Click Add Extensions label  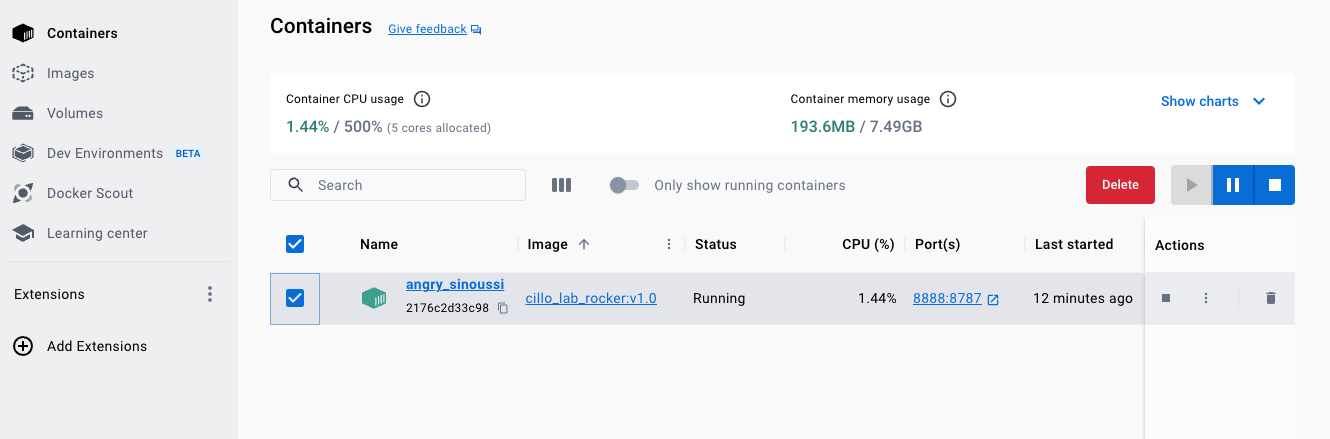[x=97, y=346]
